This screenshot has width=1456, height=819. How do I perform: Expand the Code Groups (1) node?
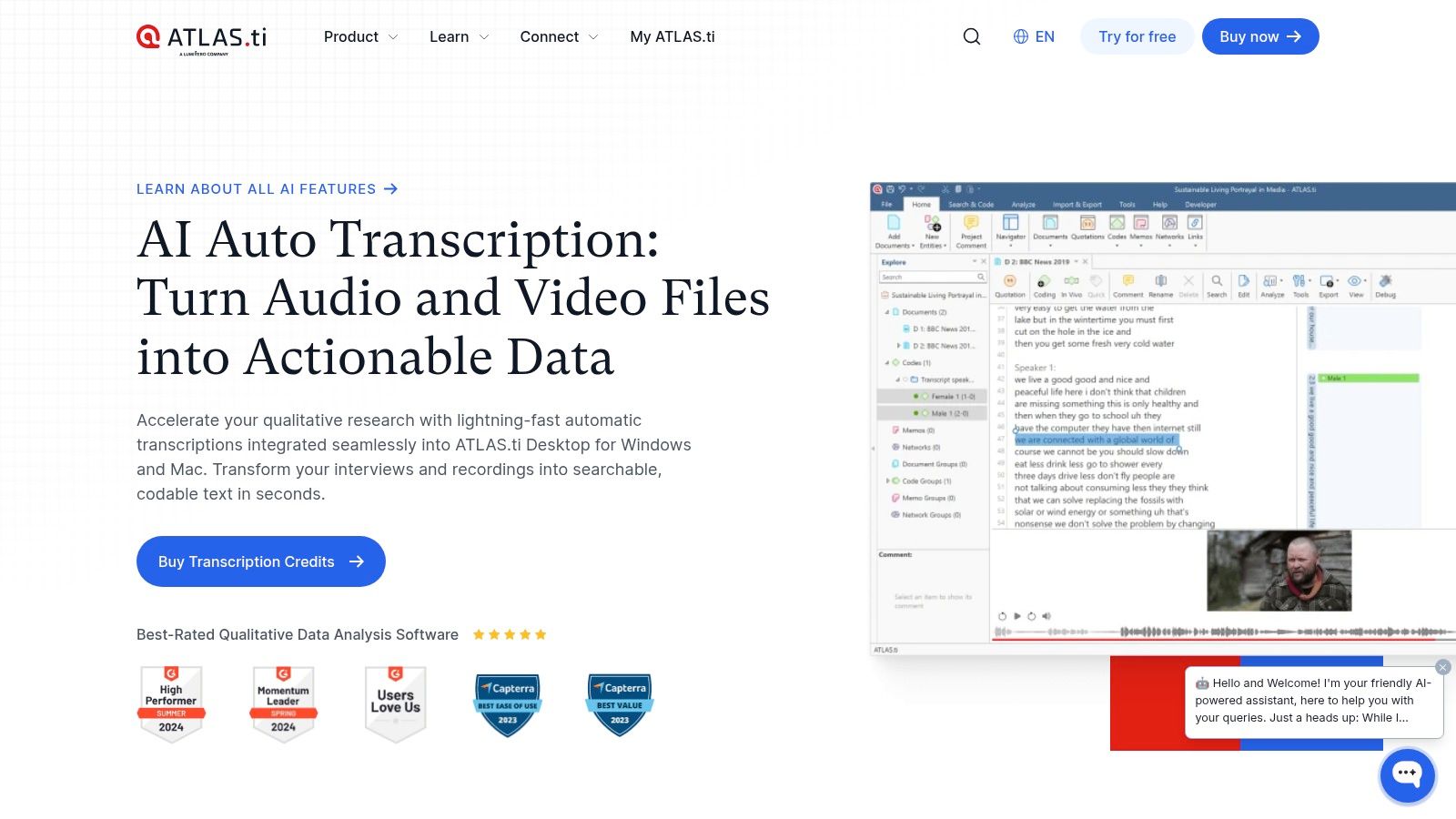pyautogui.click(x=888, y=480)
